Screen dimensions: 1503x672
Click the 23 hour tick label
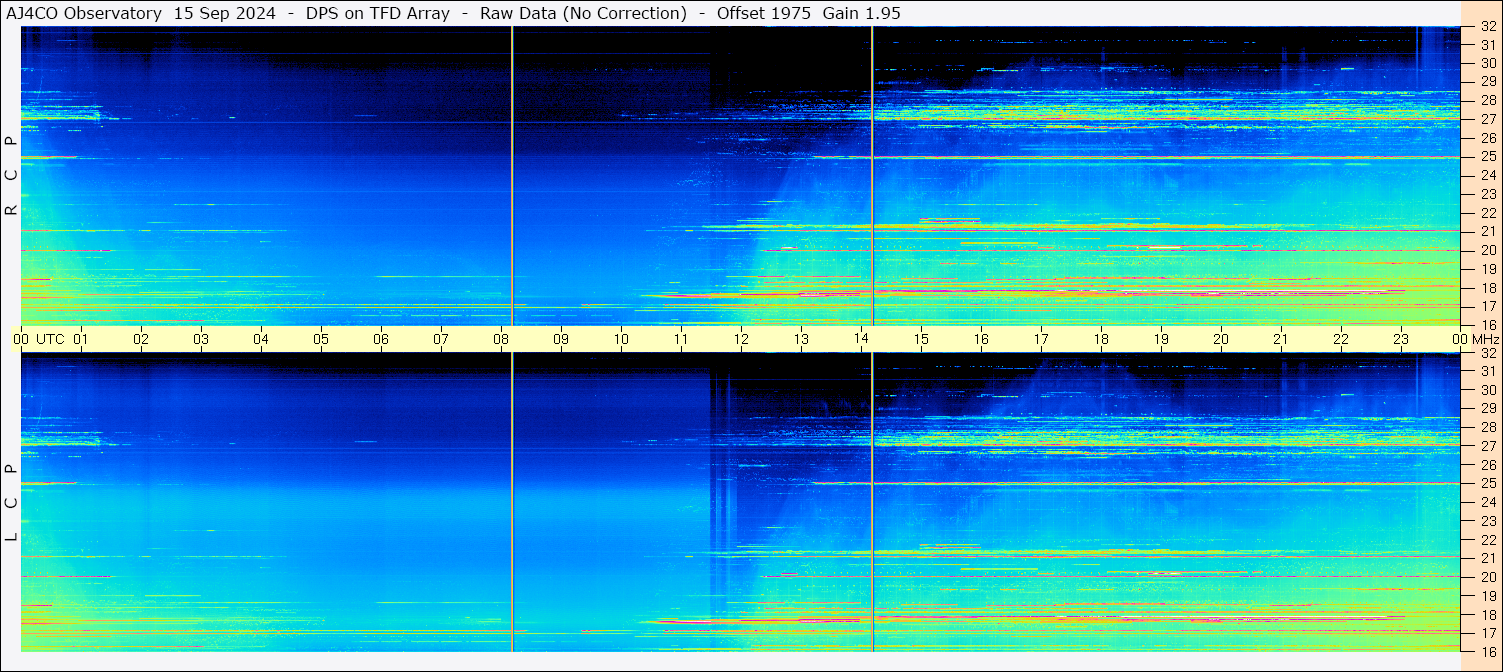point(1401,339)
